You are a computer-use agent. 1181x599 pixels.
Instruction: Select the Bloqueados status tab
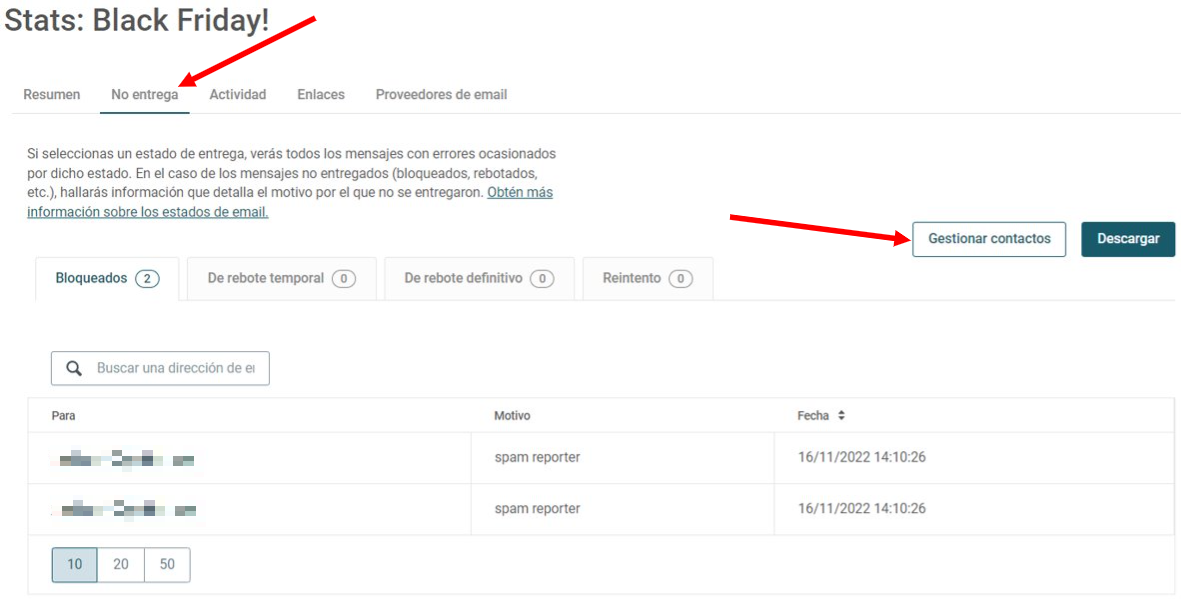click(x=107, y=279)
